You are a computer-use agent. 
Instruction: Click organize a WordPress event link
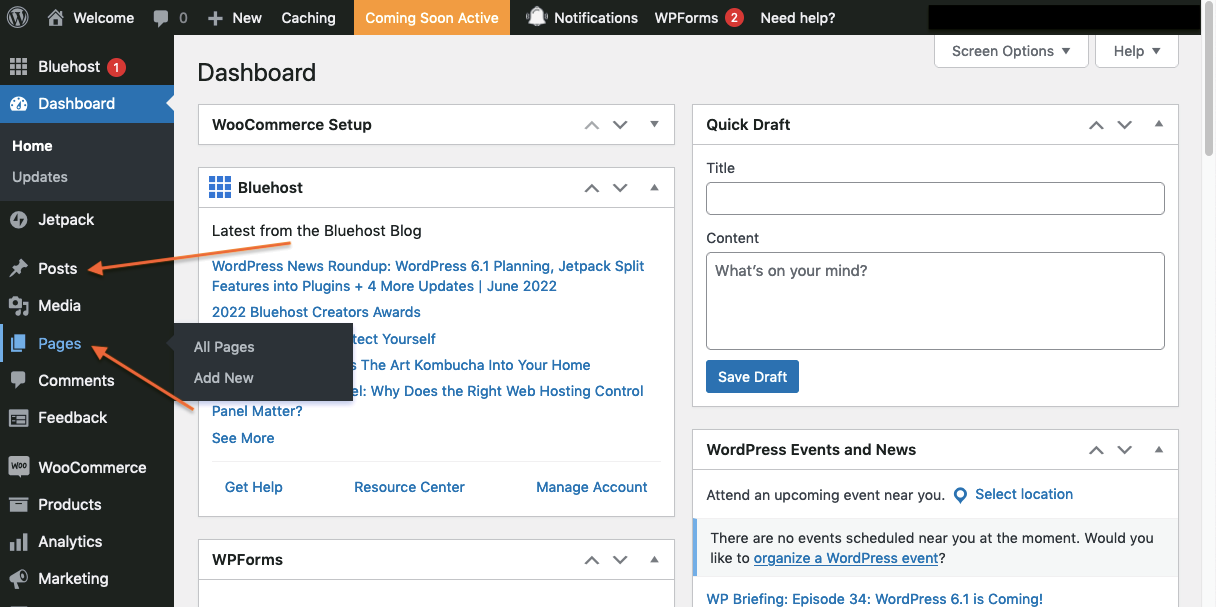tap(846, 558)
